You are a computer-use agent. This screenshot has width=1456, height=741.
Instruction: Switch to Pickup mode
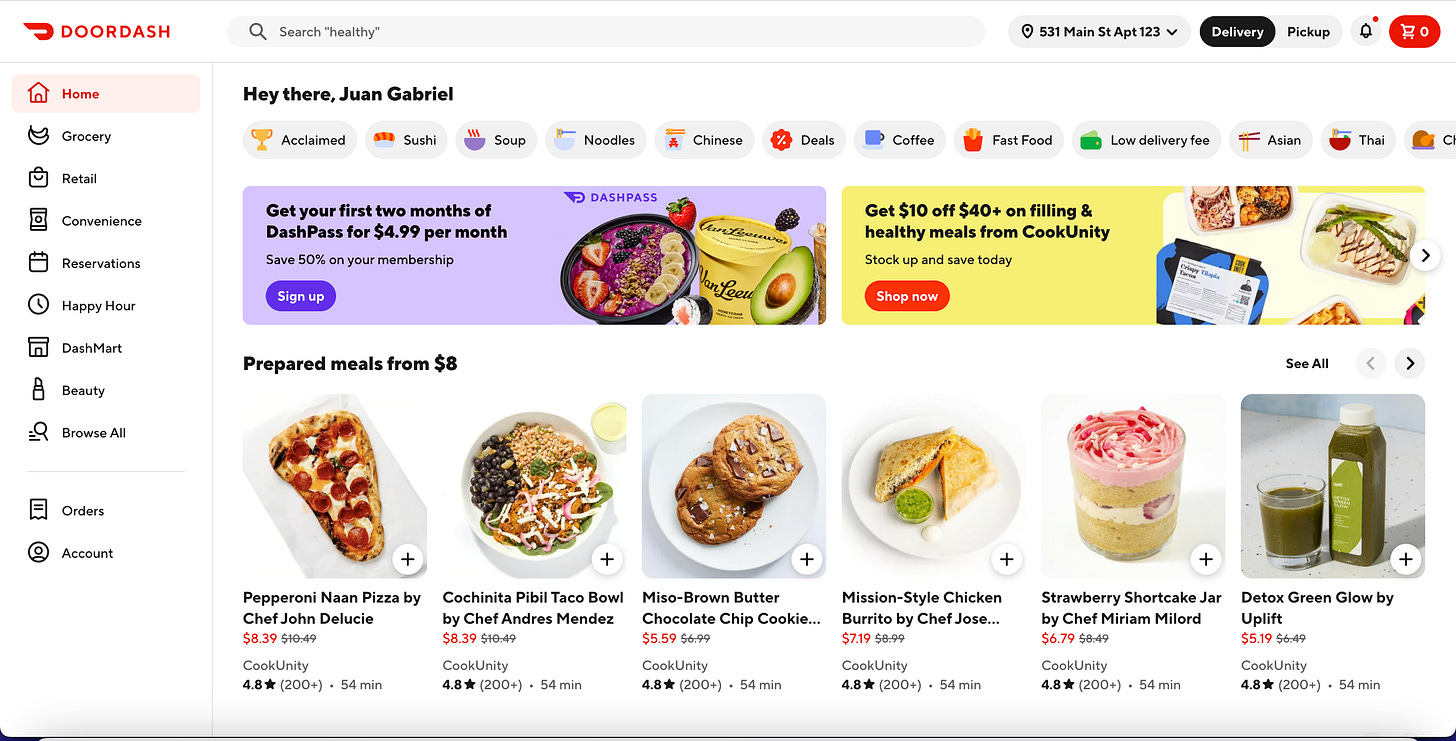1308,32
